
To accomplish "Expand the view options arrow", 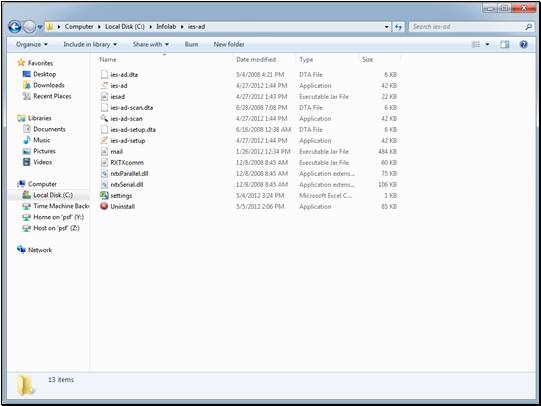I will 487,44.
